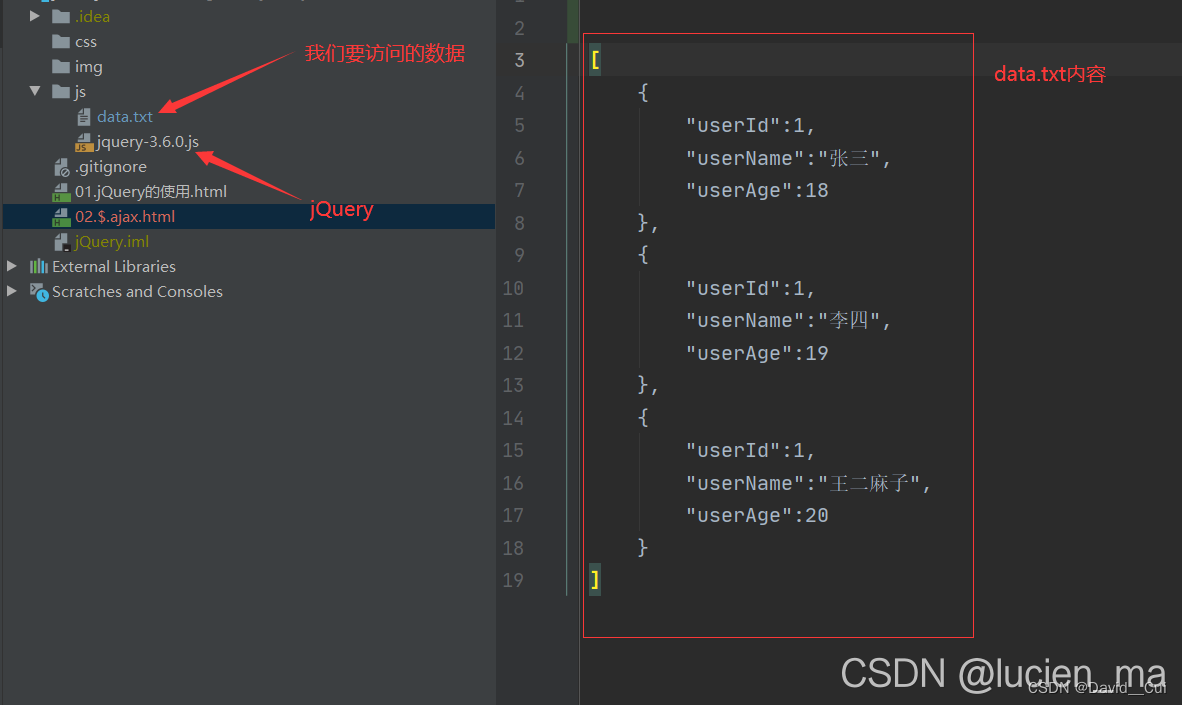The height and width of the screenshot is (705, 1182).
Task: Click the img folder icon
Action: (61, 66)
